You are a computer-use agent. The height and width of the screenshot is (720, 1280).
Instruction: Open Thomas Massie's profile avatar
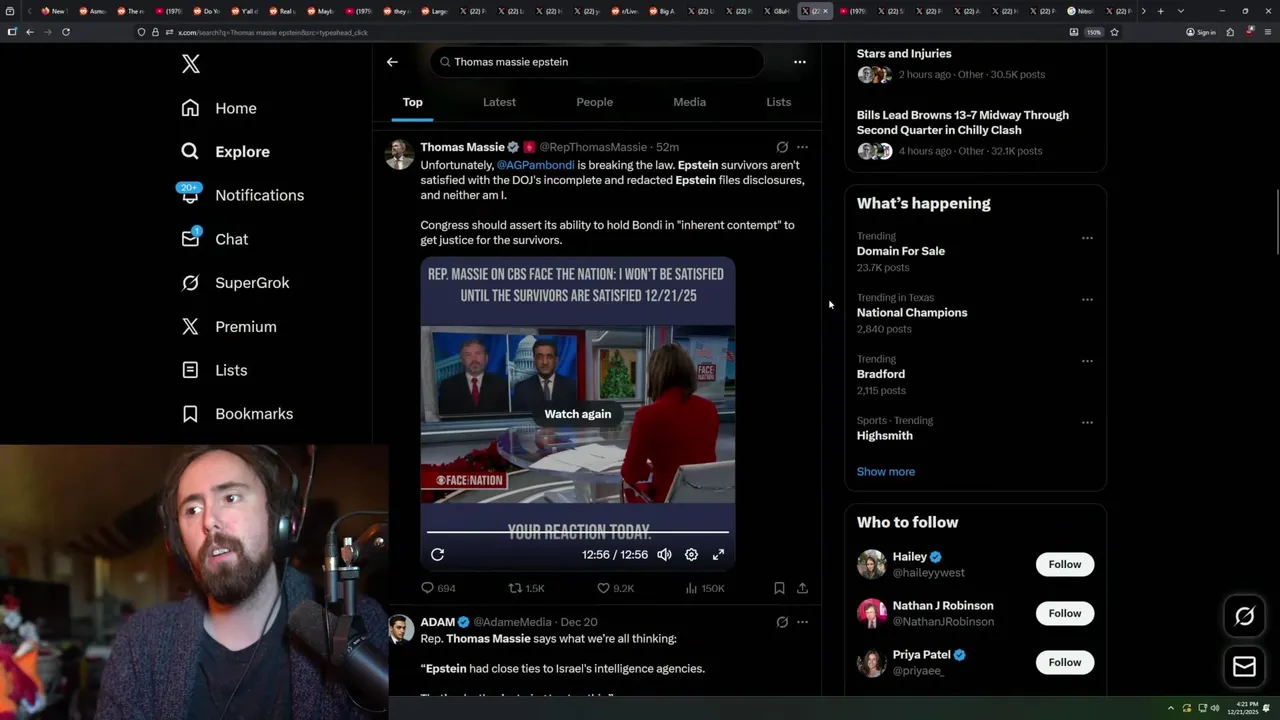[400, 155]
